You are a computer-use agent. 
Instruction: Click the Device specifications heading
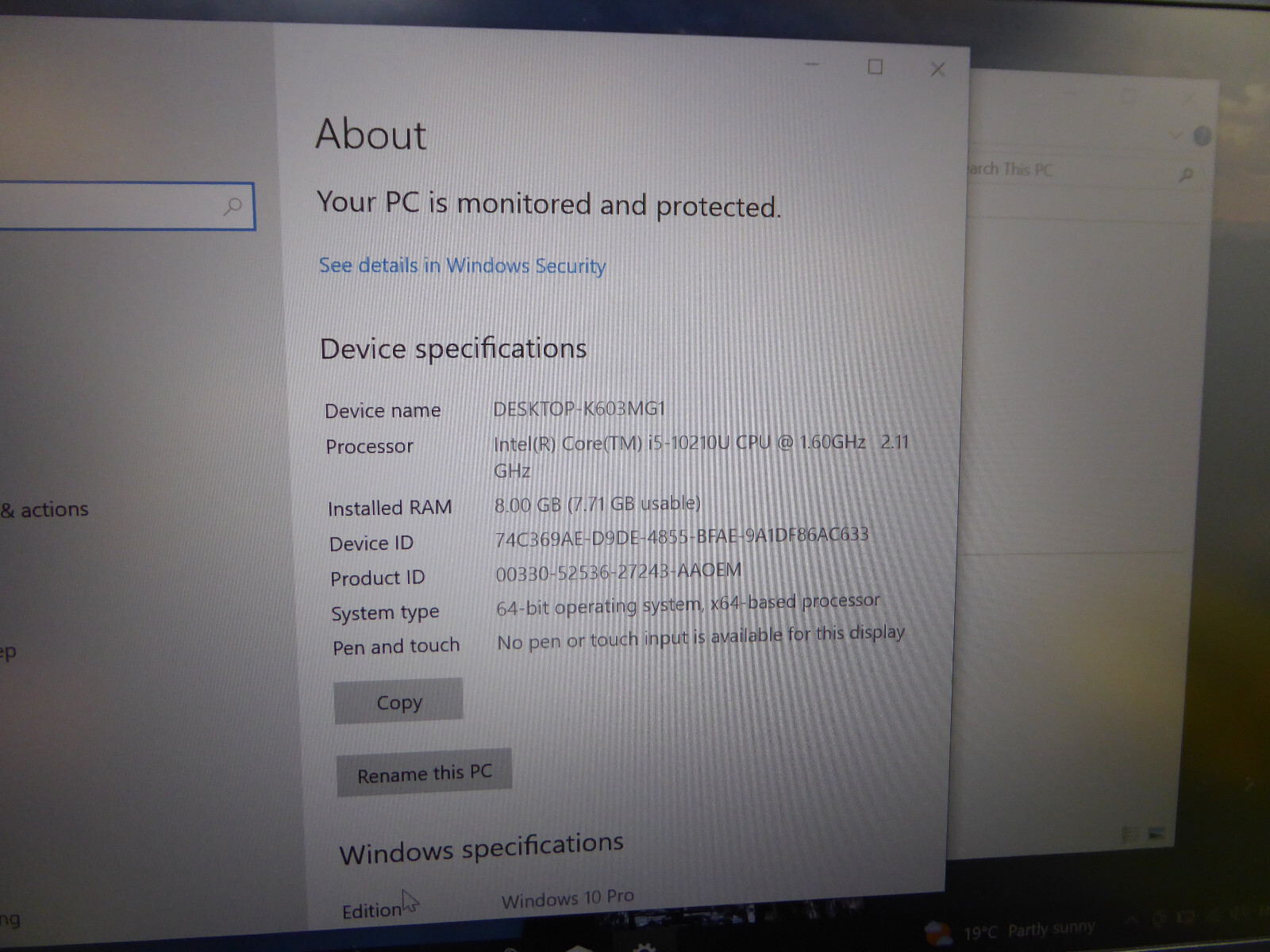[x=453, y=348]
